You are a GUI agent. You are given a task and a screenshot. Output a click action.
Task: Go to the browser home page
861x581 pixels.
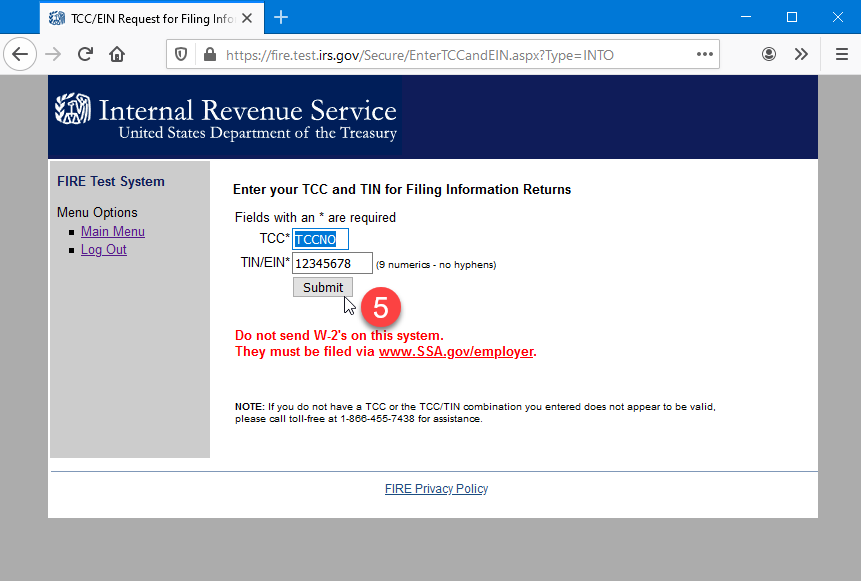[117, 55]
